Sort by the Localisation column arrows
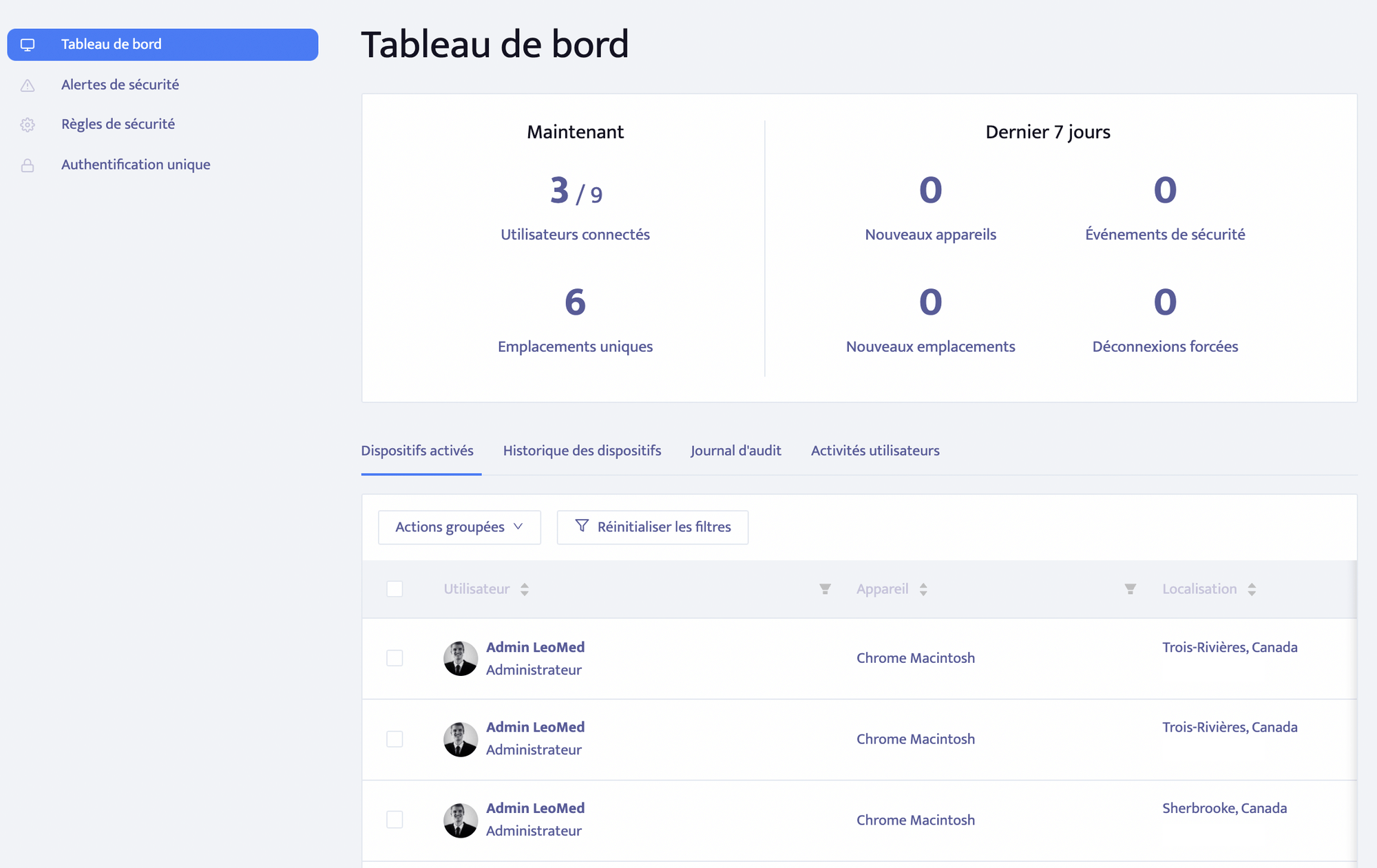This screenshot has width=1377, height=868. pos(1252,589)
